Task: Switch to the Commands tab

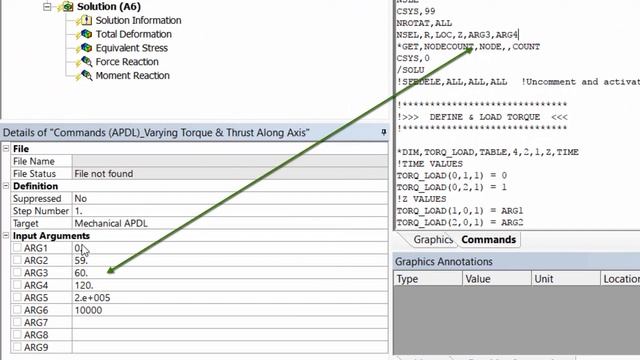Action: pos(489,240)
